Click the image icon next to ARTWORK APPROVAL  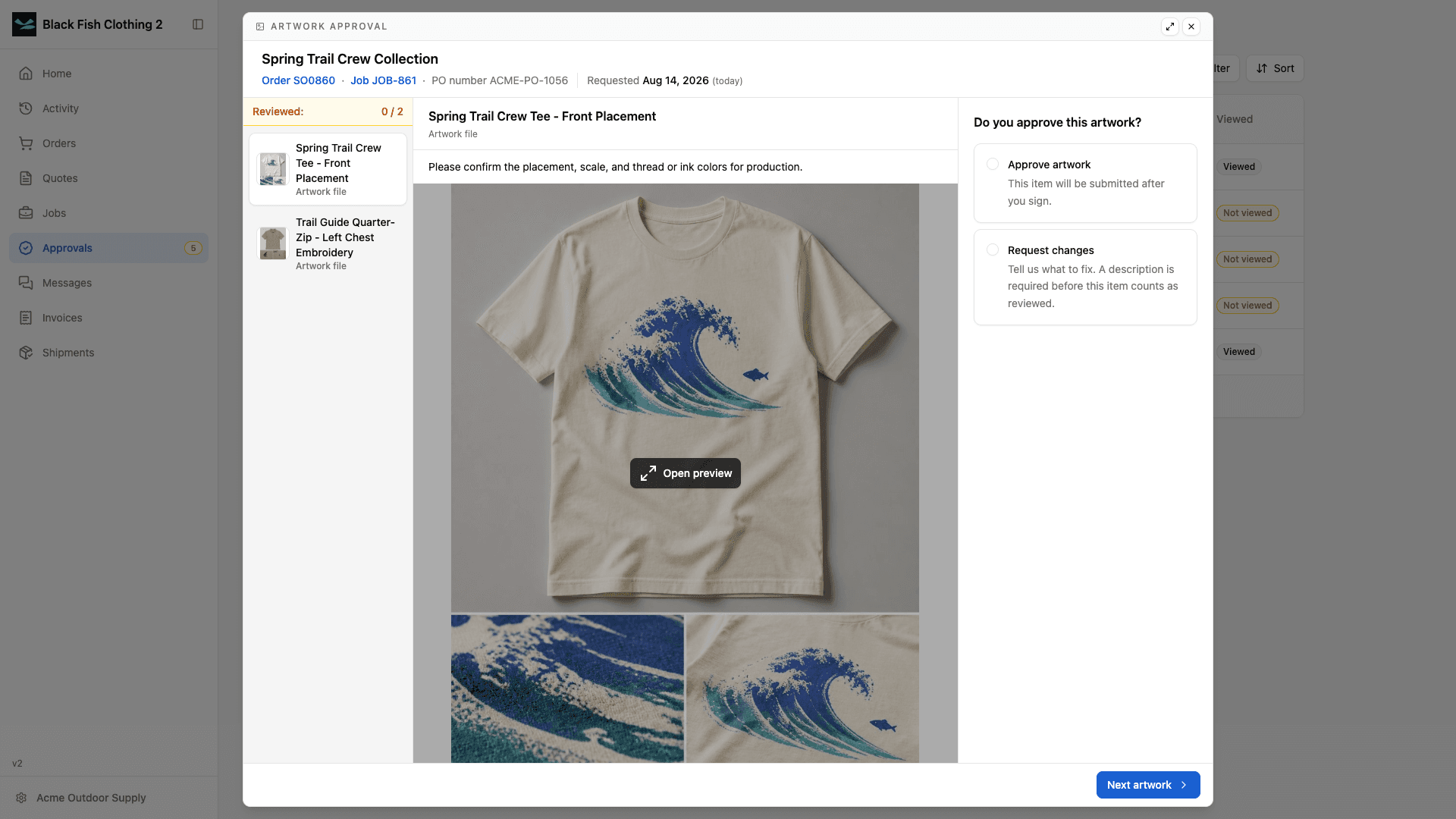(x=260, y=27)
